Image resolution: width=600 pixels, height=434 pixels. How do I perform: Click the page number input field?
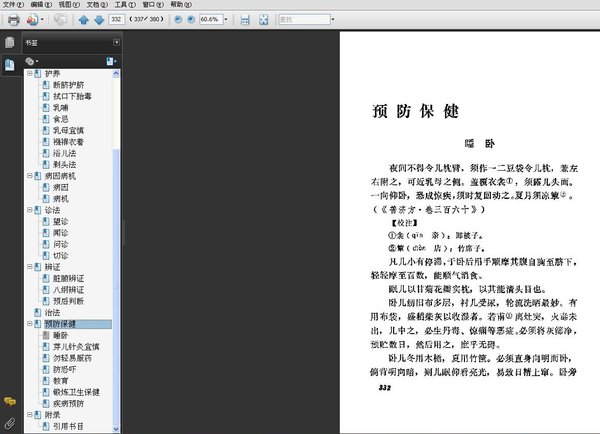(116, 19)
